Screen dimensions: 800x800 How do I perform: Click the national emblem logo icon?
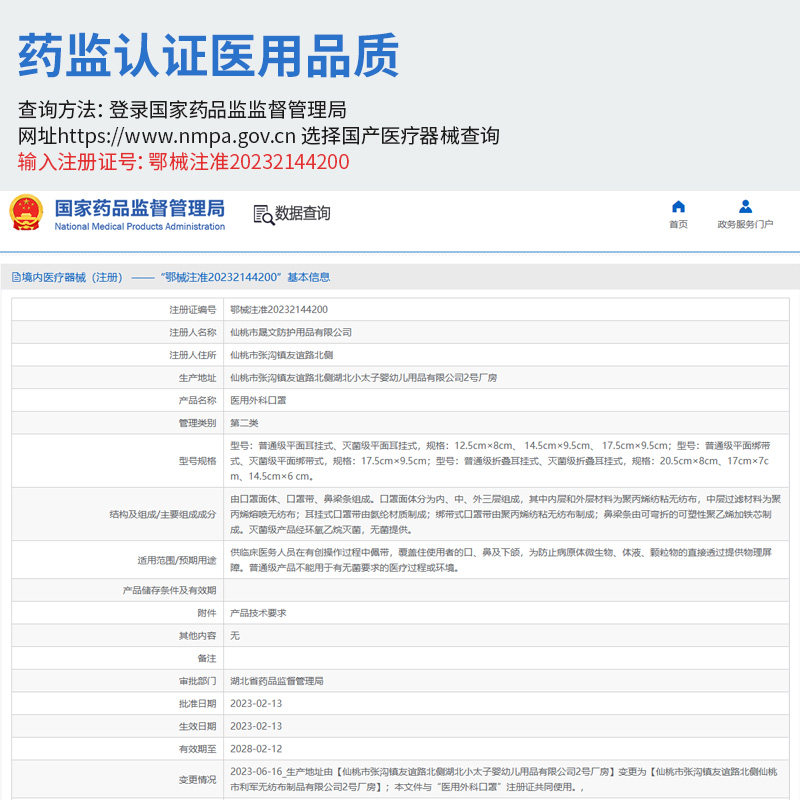pos(26,213)
